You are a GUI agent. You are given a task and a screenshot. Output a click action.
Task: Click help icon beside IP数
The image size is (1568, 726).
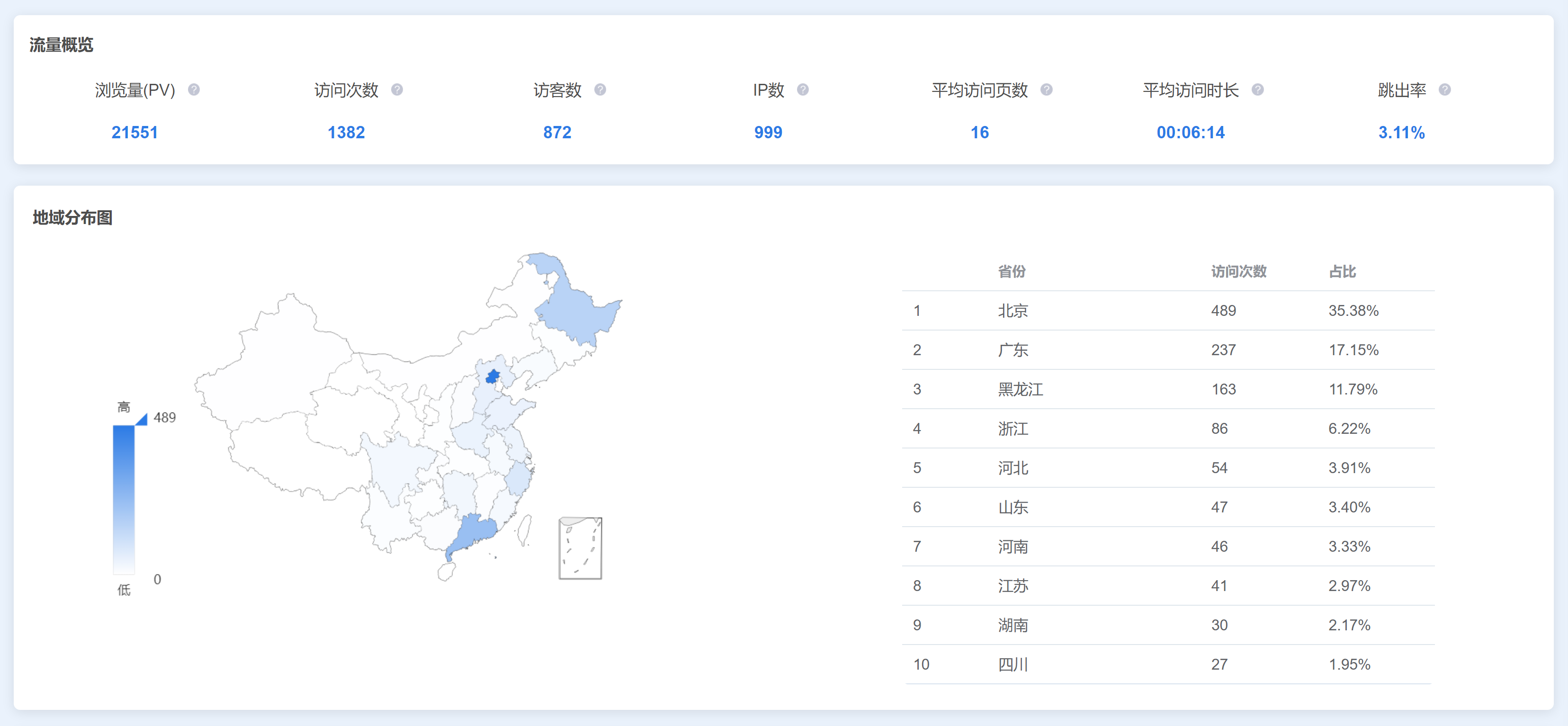click(803, 90)
